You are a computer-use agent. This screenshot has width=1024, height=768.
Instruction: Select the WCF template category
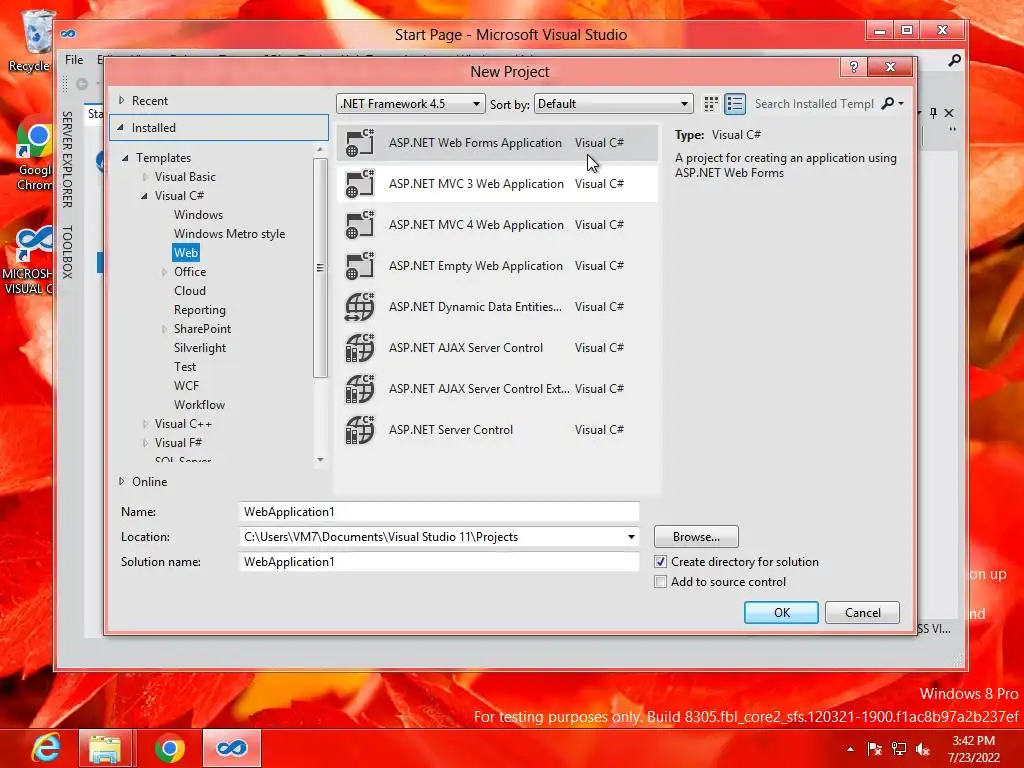(x=186, y=386)
